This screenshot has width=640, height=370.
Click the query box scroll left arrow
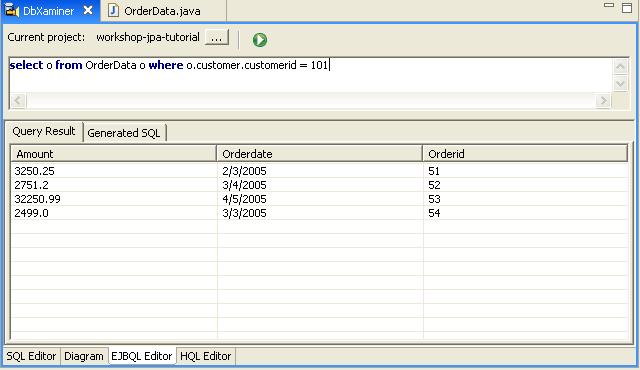click(18, 100)
